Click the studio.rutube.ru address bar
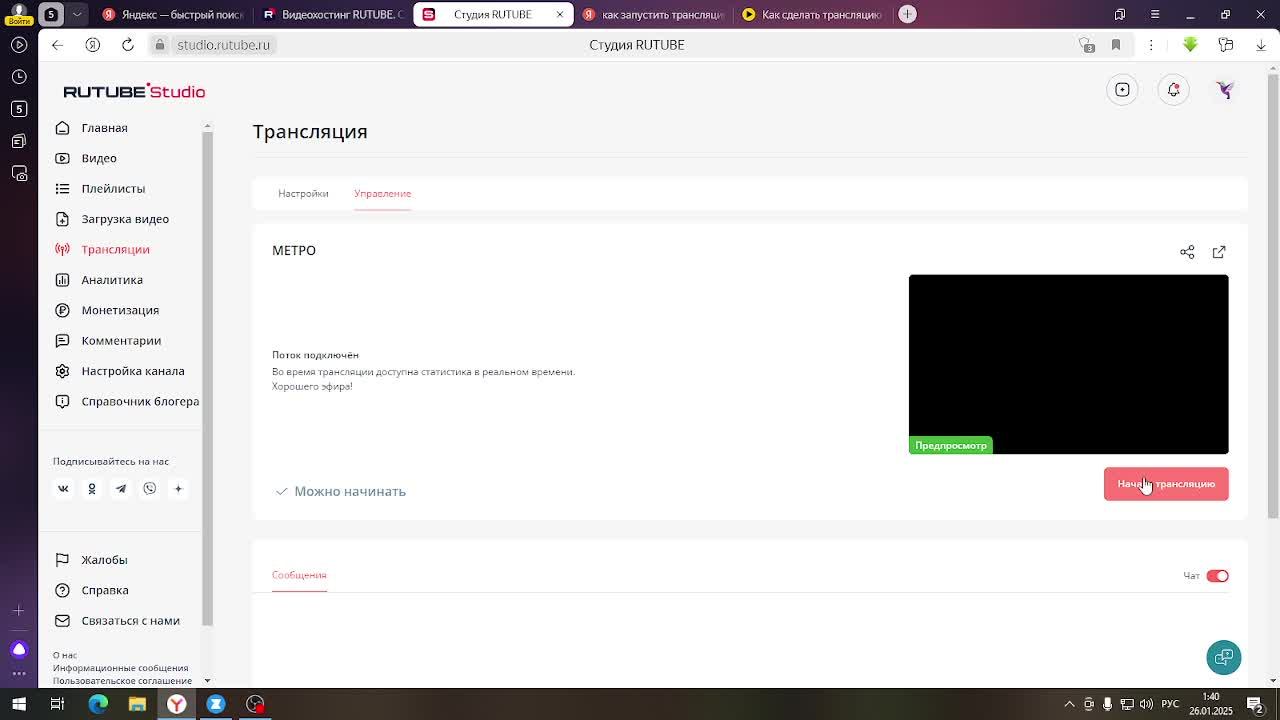The height and width of the screenshot is (720, 1280). (223, 45)
